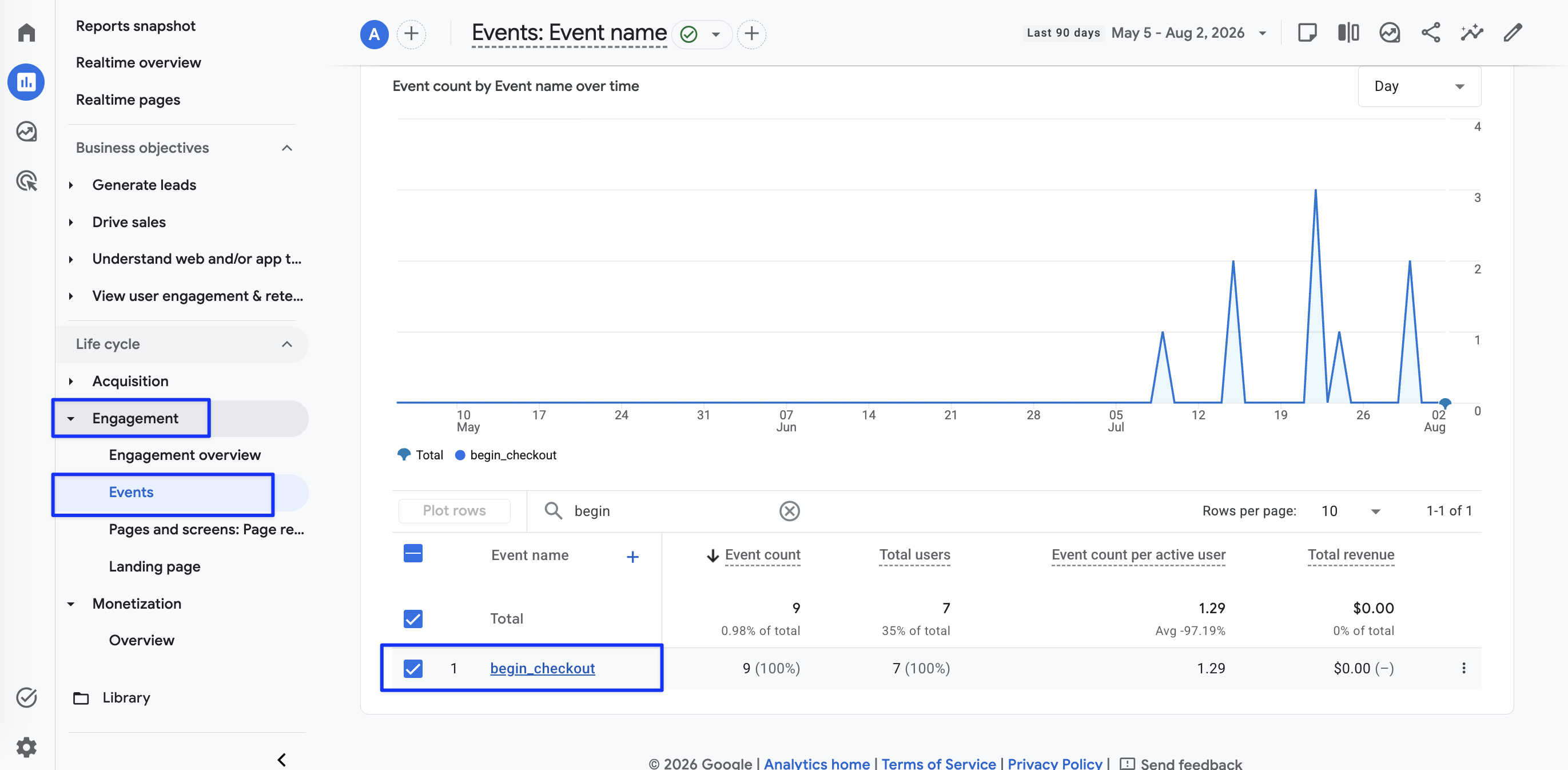This screenshot has width=1568, height=770.
Task: Open Monetization Overview report
Action: pos(141,640)
